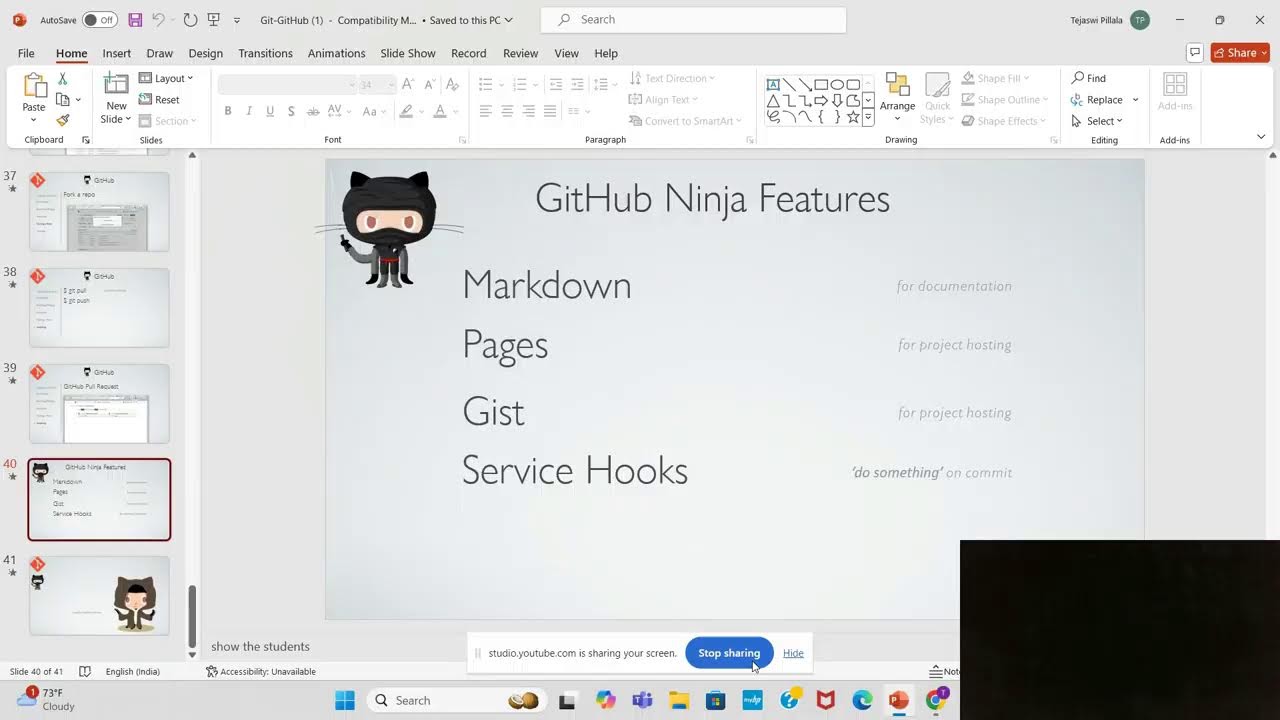Viewport: 1280px width, 720px height.
Task: Toggle Bold formatting
Action: pyautogui.click(x=228, y=111)
